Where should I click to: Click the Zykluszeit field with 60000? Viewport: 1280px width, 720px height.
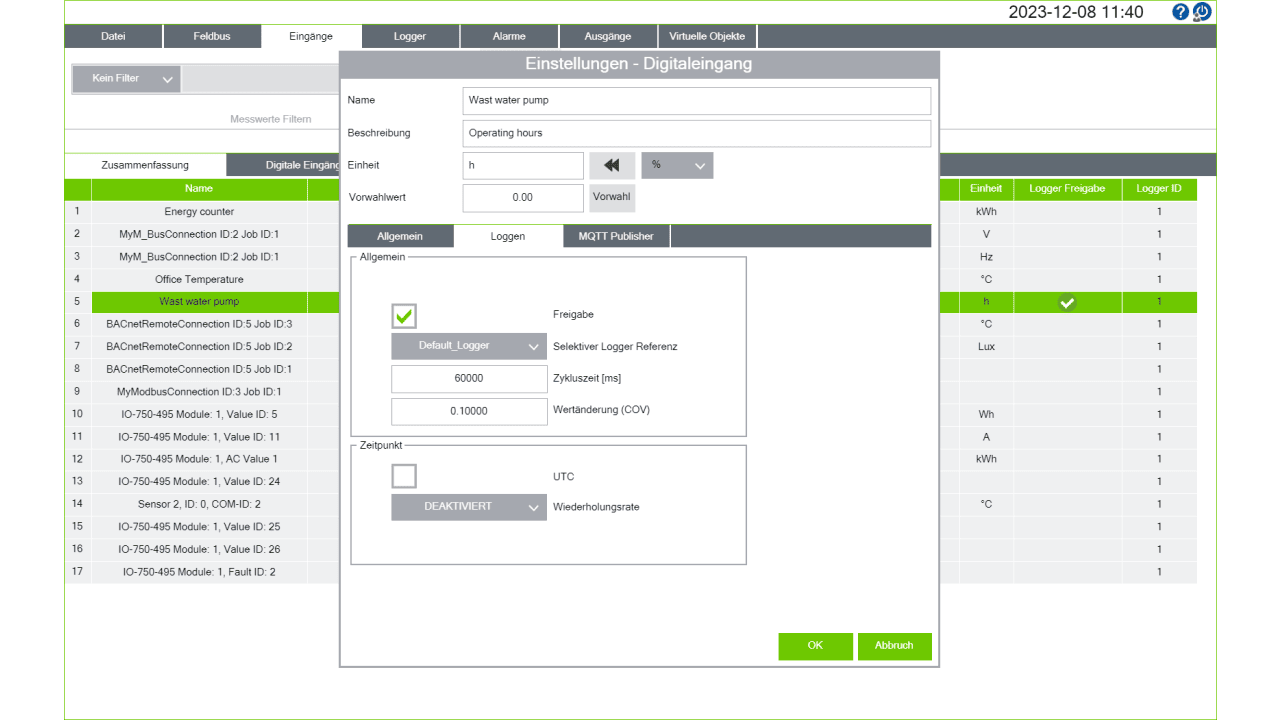(469, 379)
